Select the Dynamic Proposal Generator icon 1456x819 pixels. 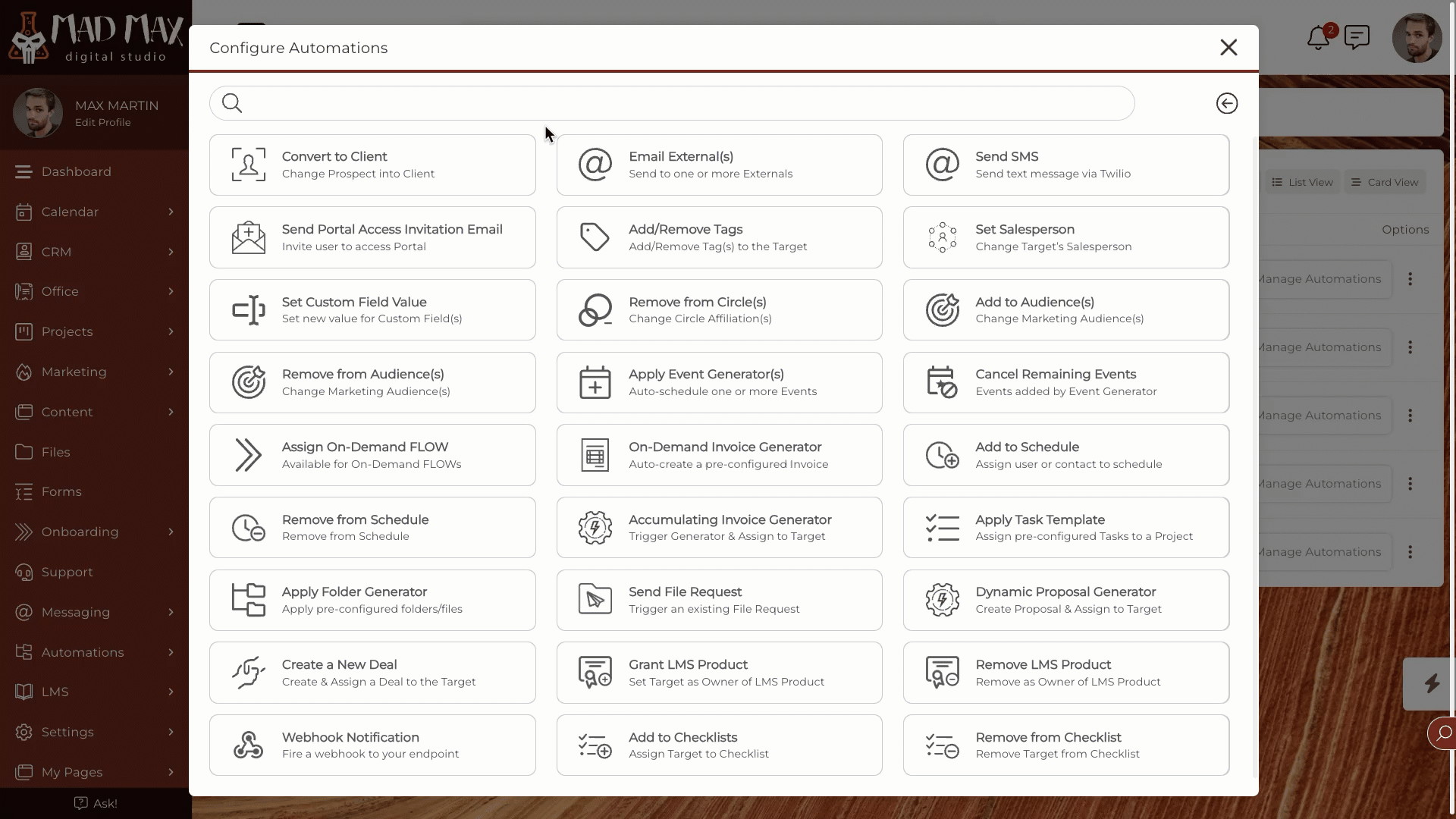tap(942, 600)
